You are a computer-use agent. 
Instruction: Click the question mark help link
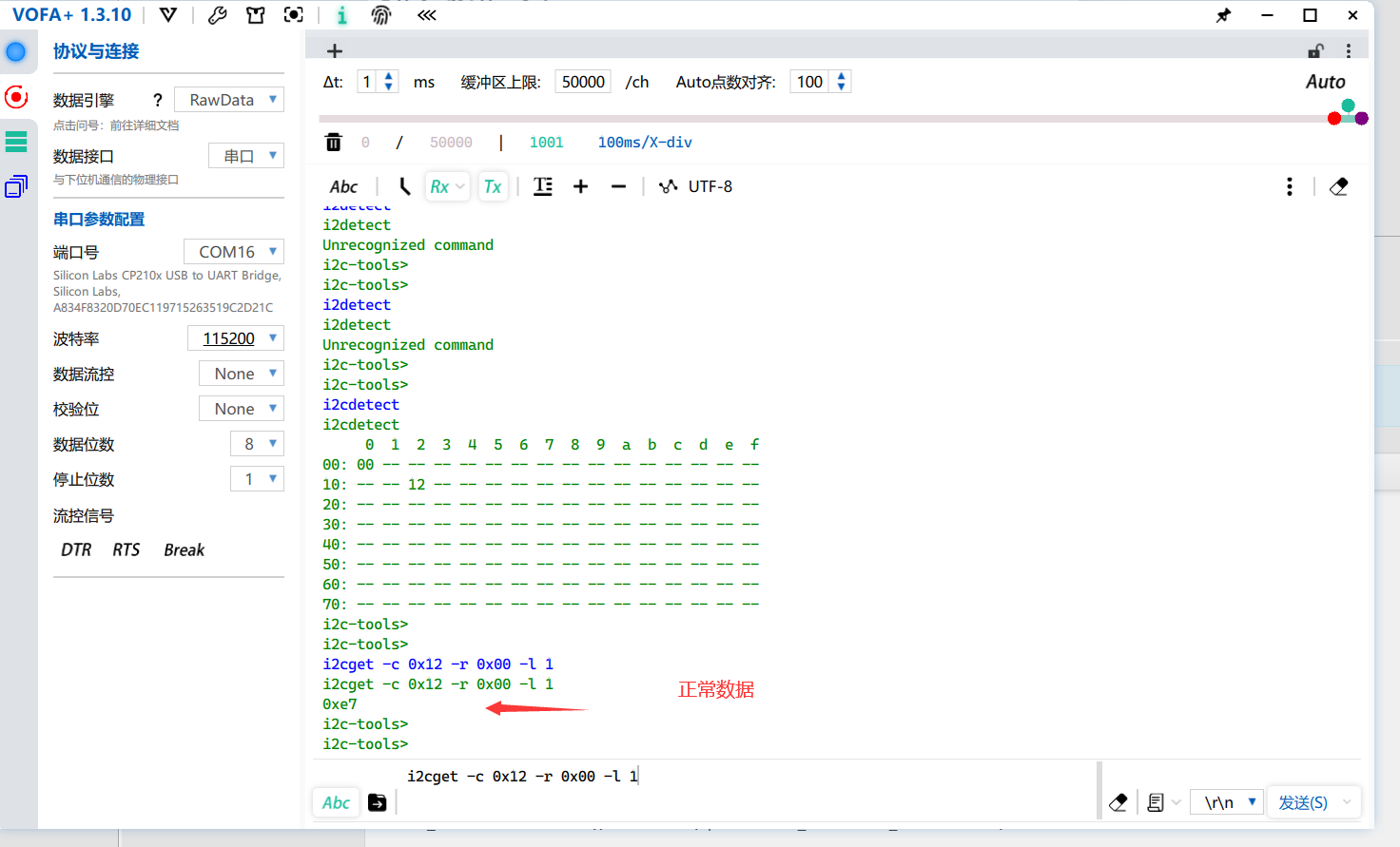click(158, 100)
